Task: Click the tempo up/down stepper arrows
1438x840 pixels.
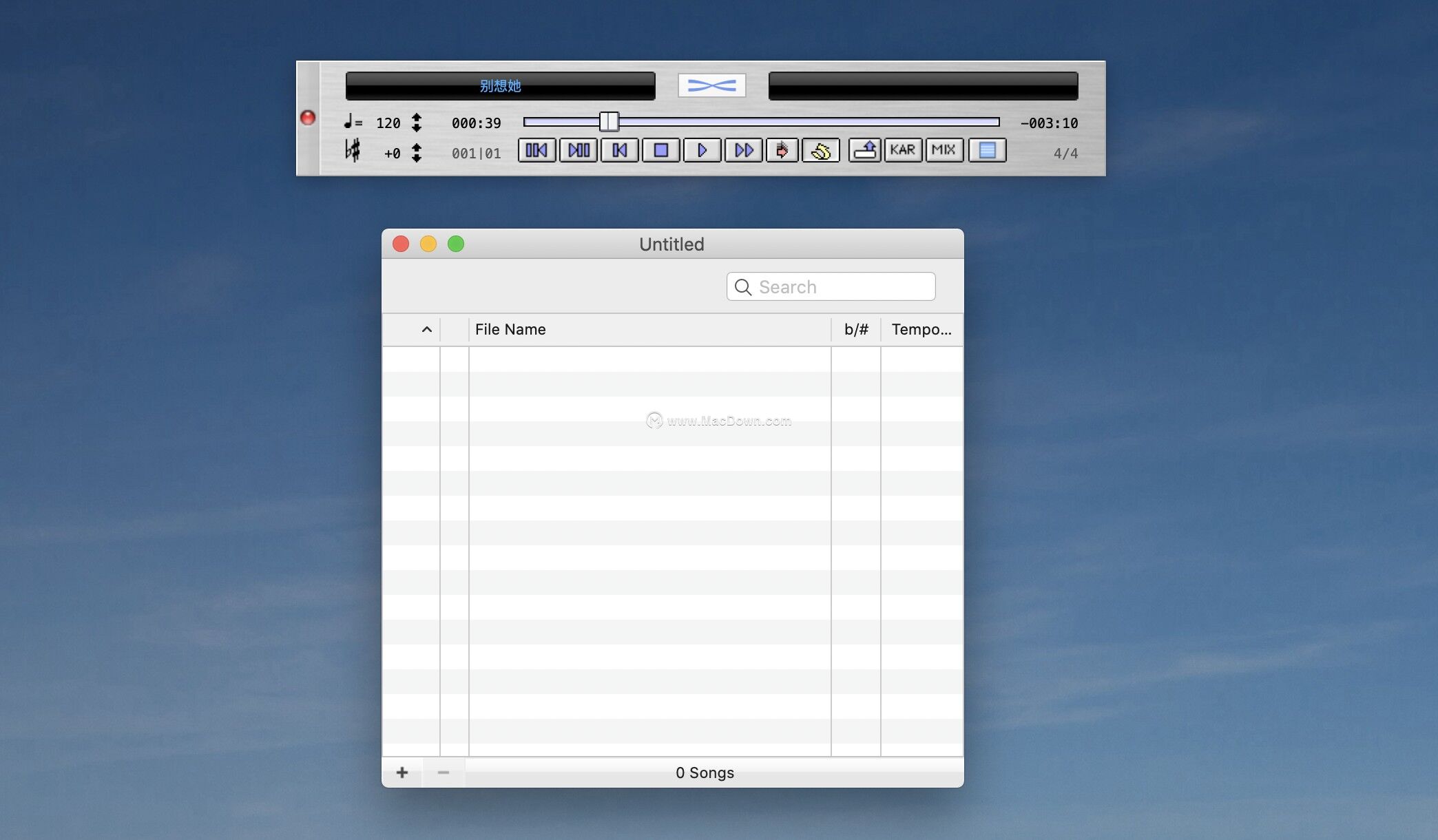Action: (417, 122)
